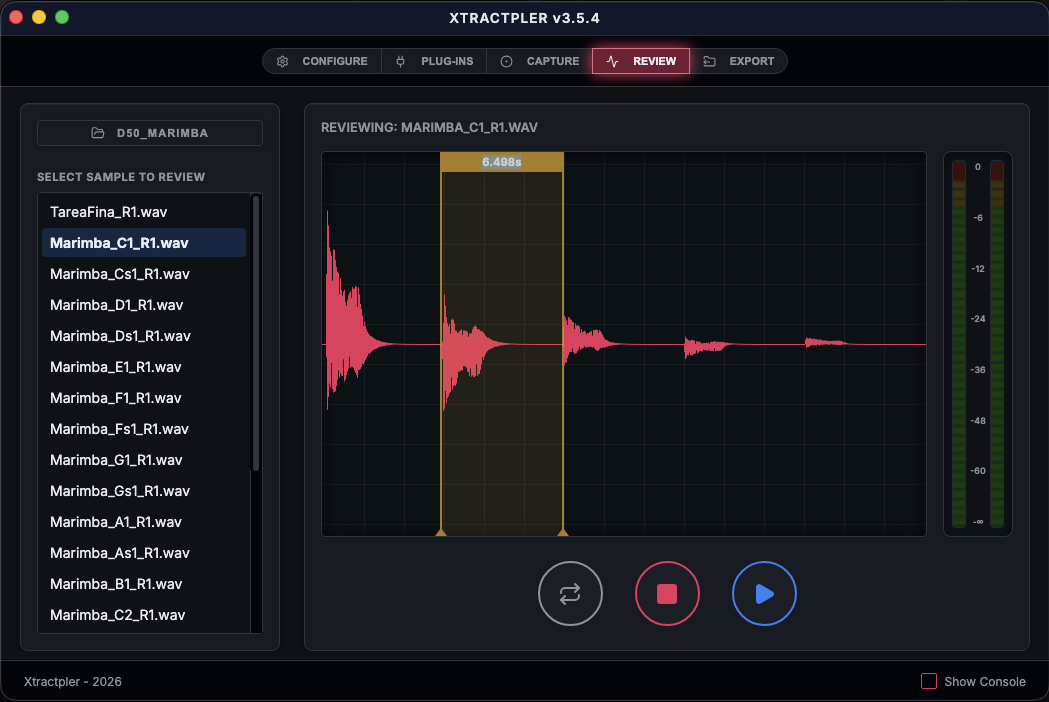Viewport: 1049px width, 702px height.
Task: Switch to the REVIEW tab
Action: [x=641, y=61]
